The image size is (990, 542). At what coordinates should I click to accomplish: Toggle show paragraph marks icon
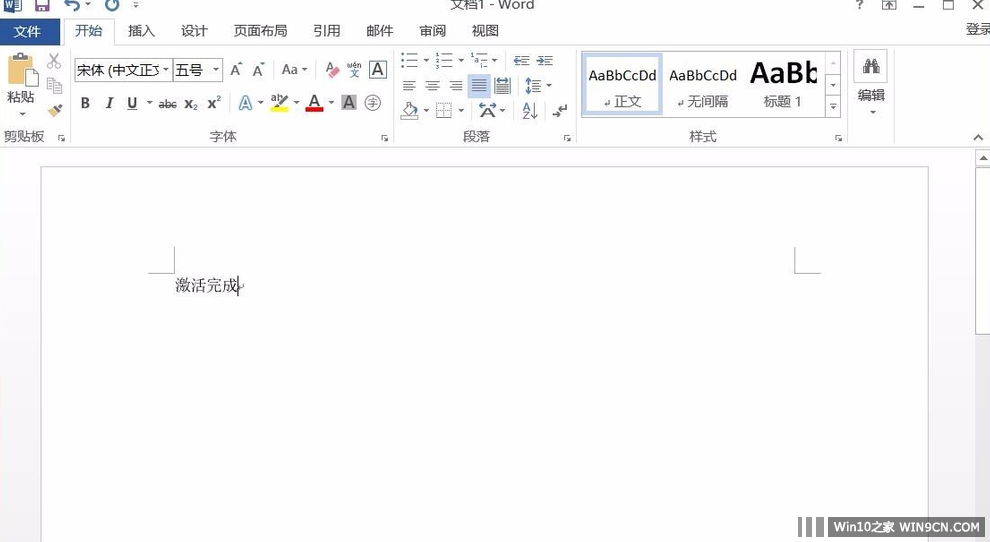[x=559, y=111]
